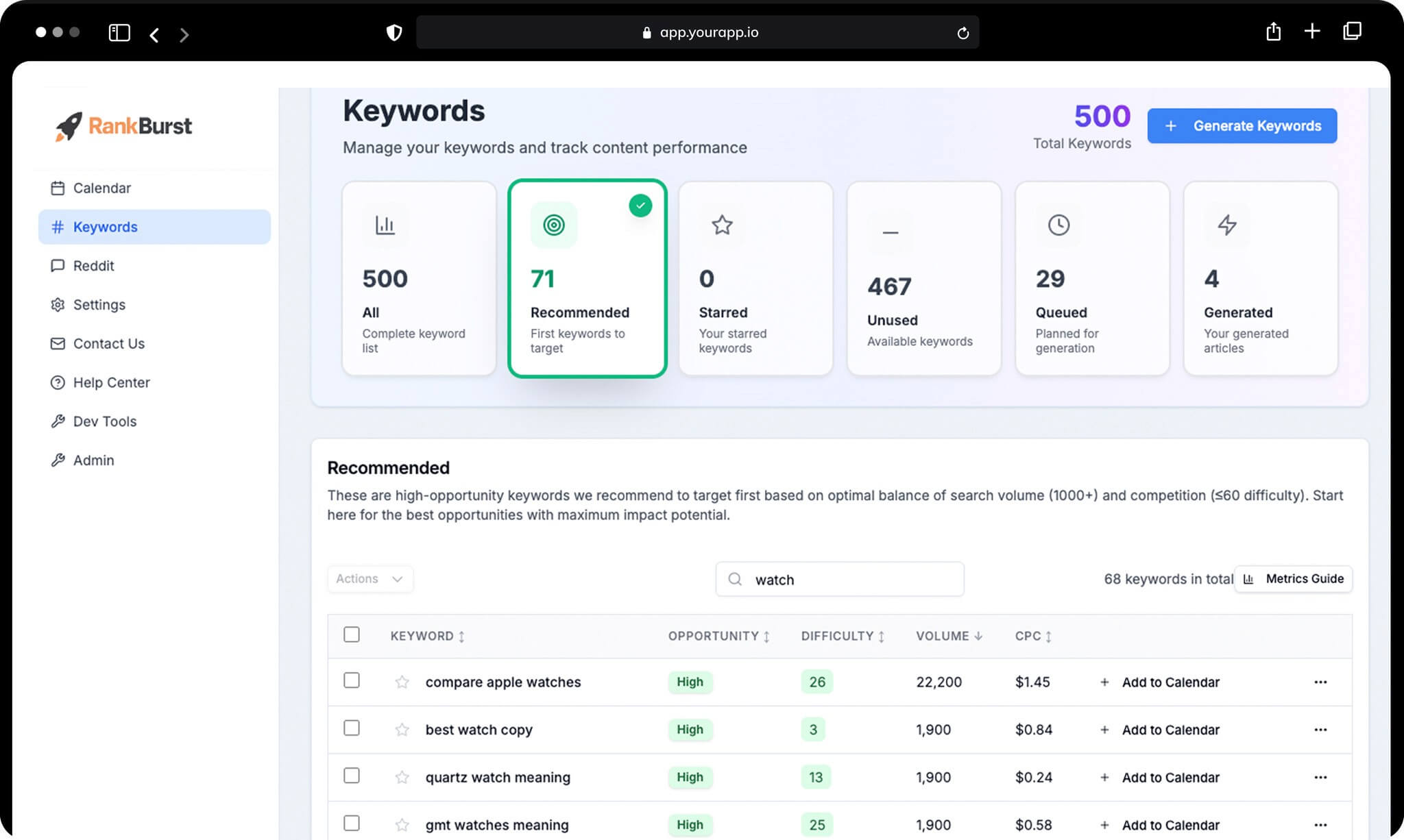The image size is (1404, 840).
Task: Open the Metrics Guide
Action: pos(1293,579)
